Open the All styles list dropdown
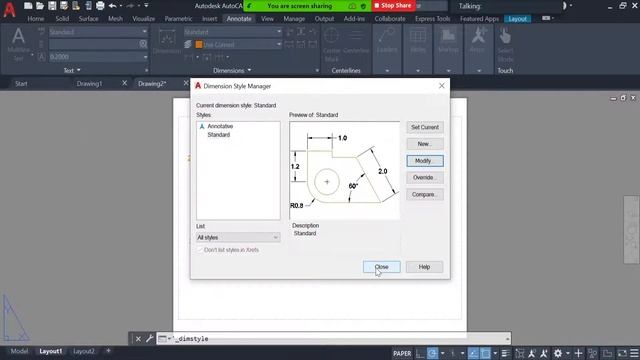Image resolution: width=640 pixels, height=360 pixels. pos(238,237)
